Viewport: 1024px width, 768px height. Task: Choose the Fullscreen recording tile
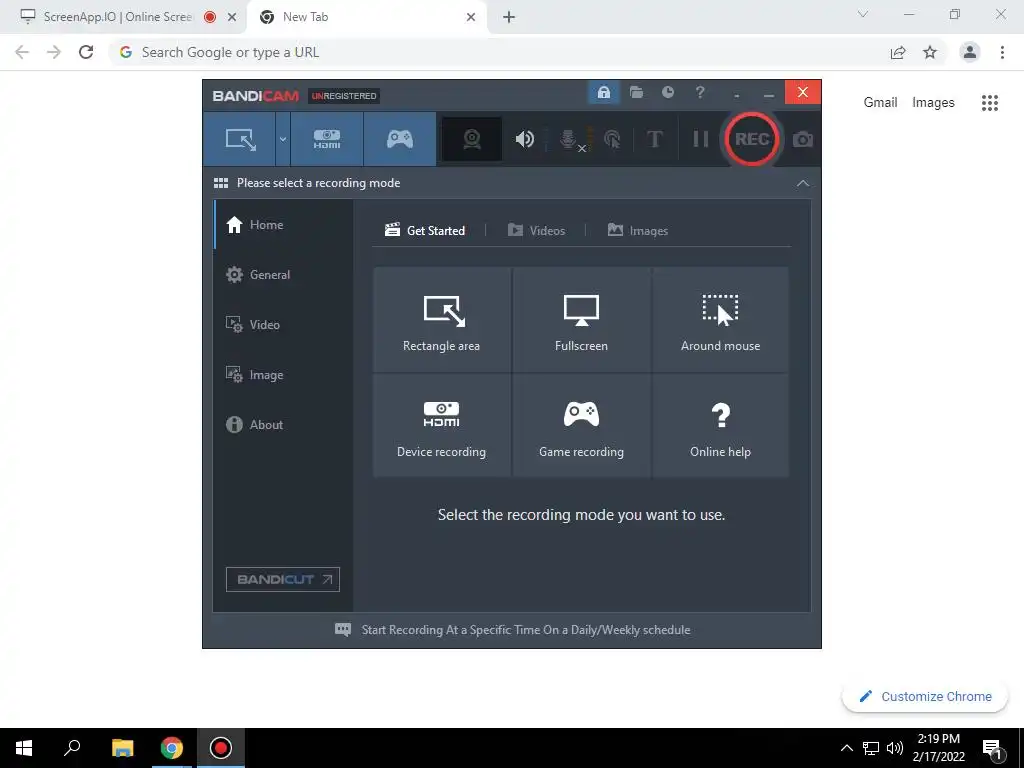click(x=581, y=319)
